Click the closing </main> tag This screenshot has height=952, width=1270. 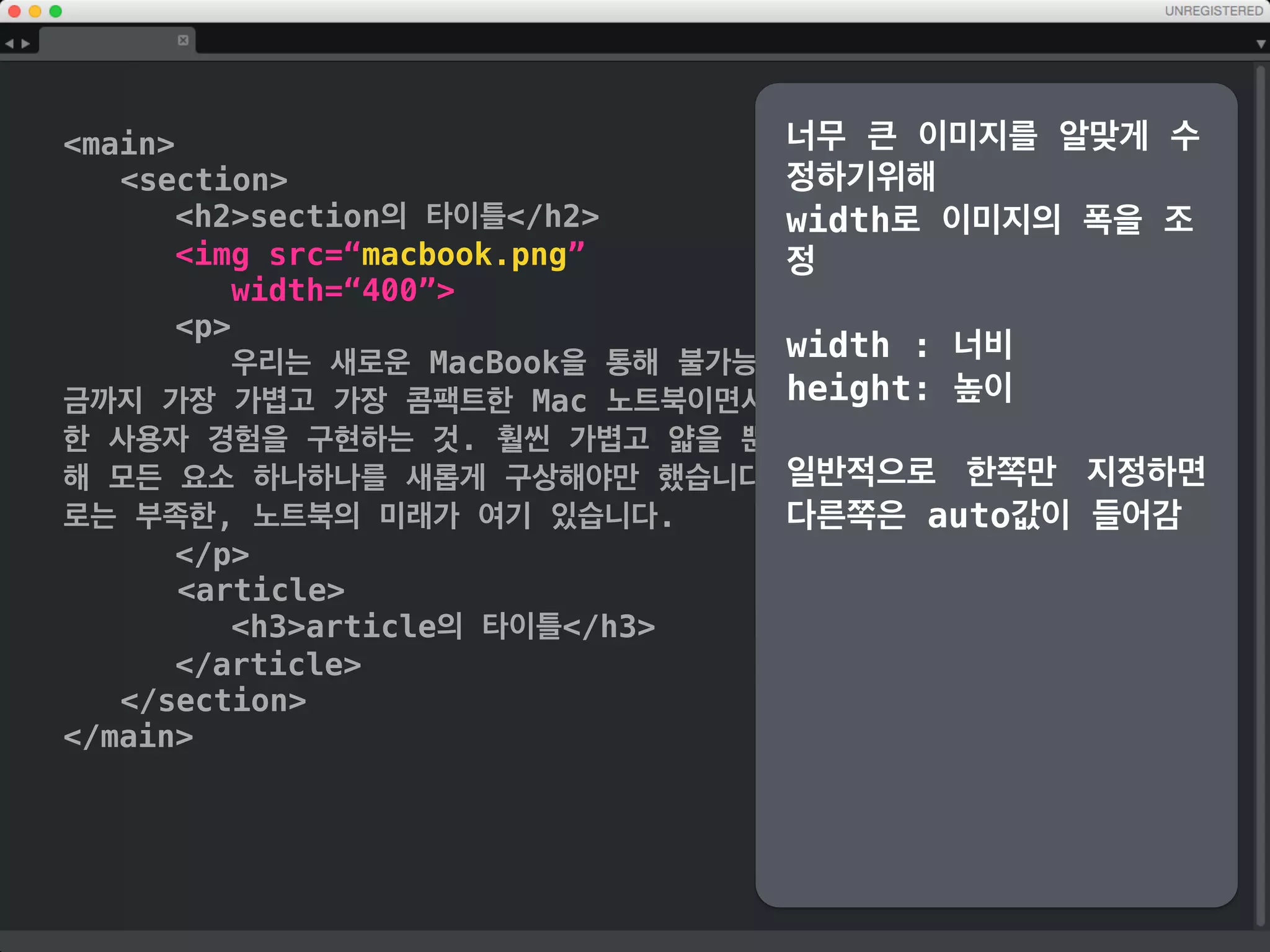[128, 737]
